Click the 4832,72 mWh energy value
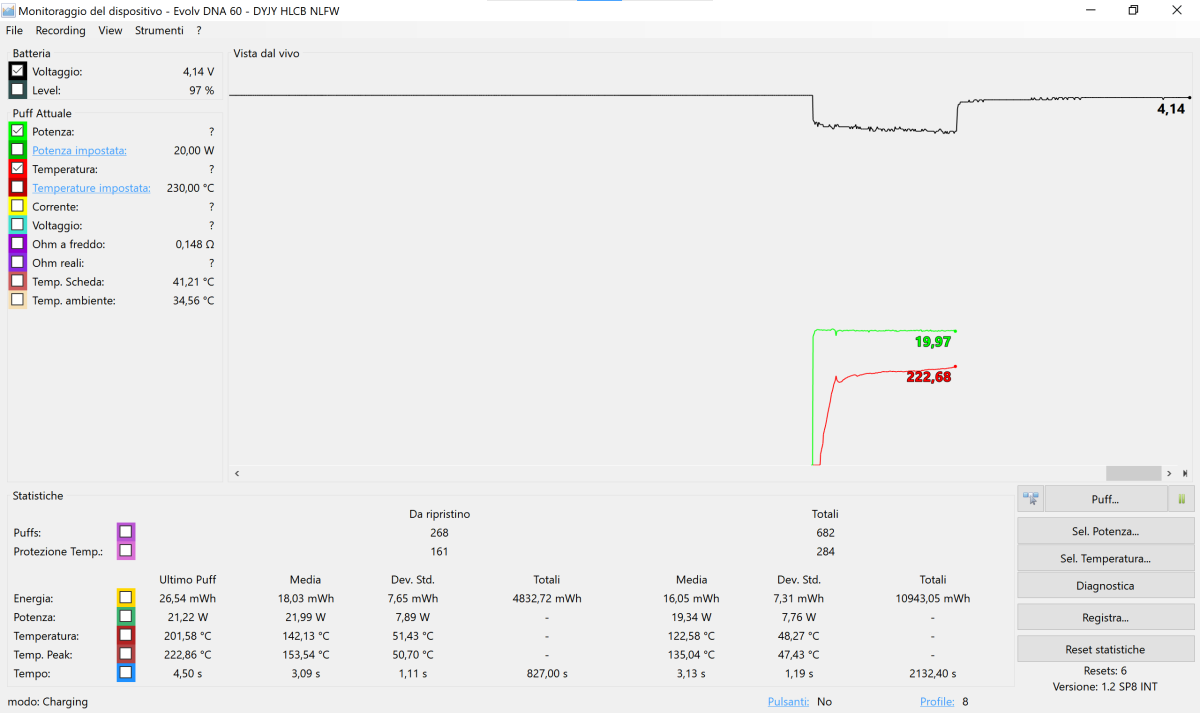 point(546,598)
